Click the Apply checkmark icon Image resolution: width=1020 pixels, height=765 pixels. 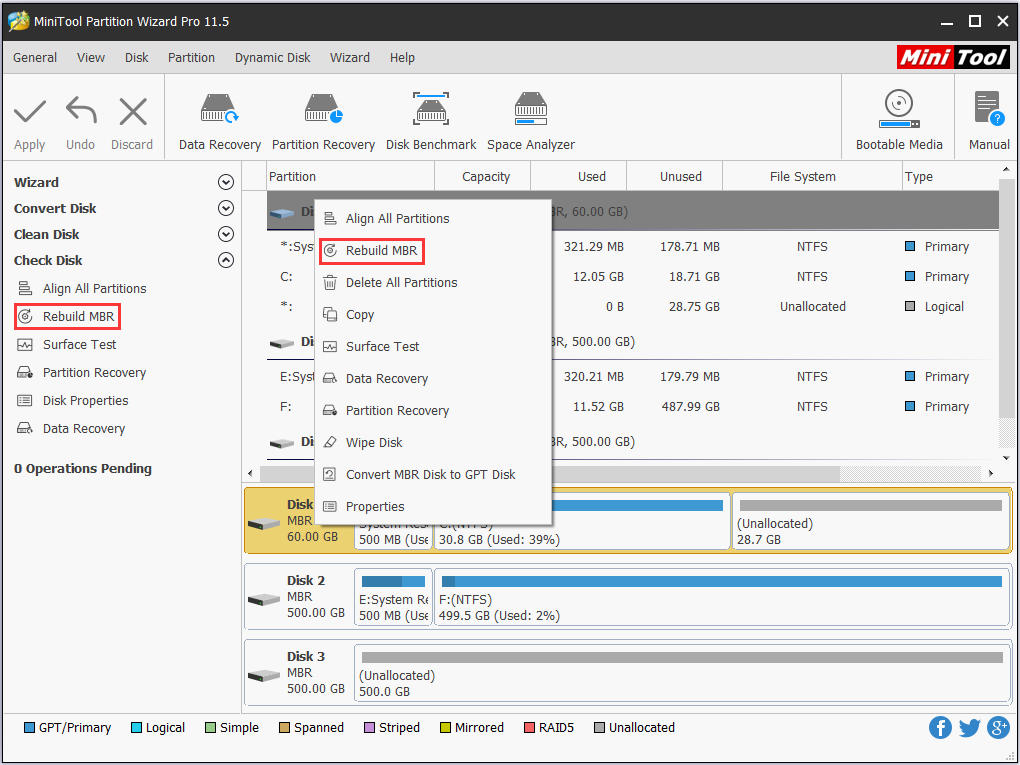tap(30, 112)
